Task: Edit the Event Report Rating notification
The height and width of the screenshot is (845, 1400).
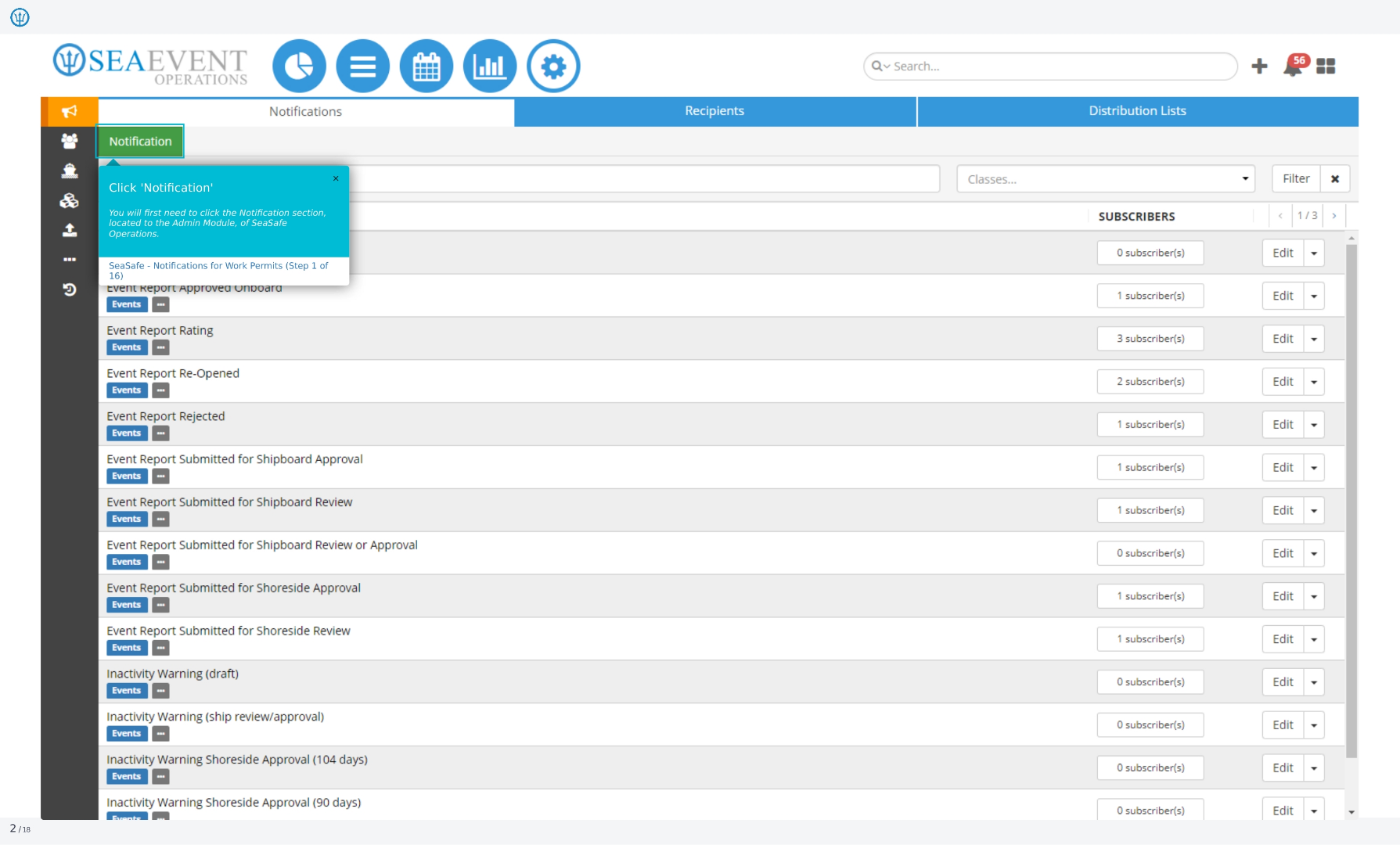Action: coord(1283,339)
